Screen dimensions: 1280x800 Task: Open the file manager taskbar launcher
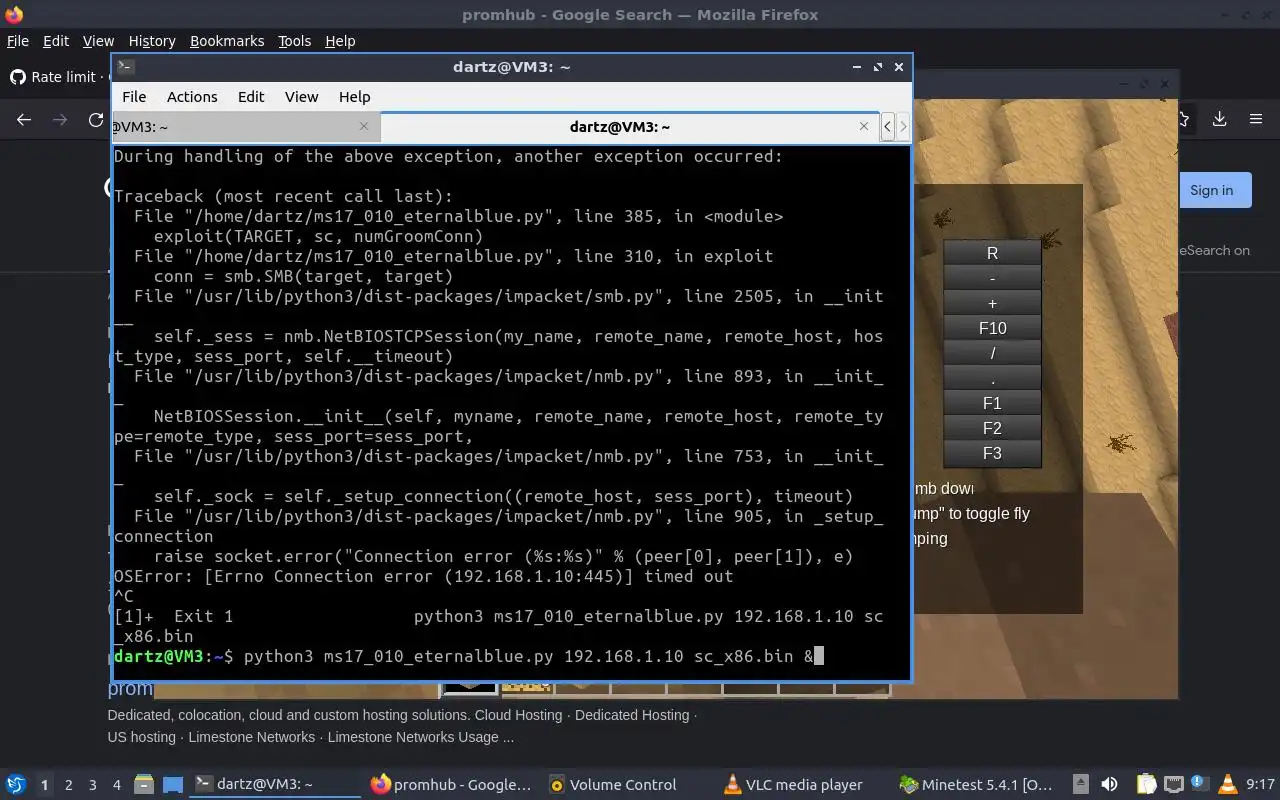(x=144, y=785)
